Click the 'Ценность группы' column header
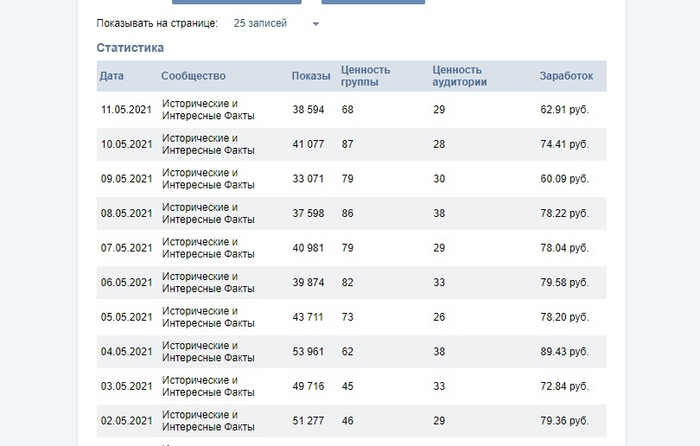Screen dimensions: 700x446 tap(365, 76)
